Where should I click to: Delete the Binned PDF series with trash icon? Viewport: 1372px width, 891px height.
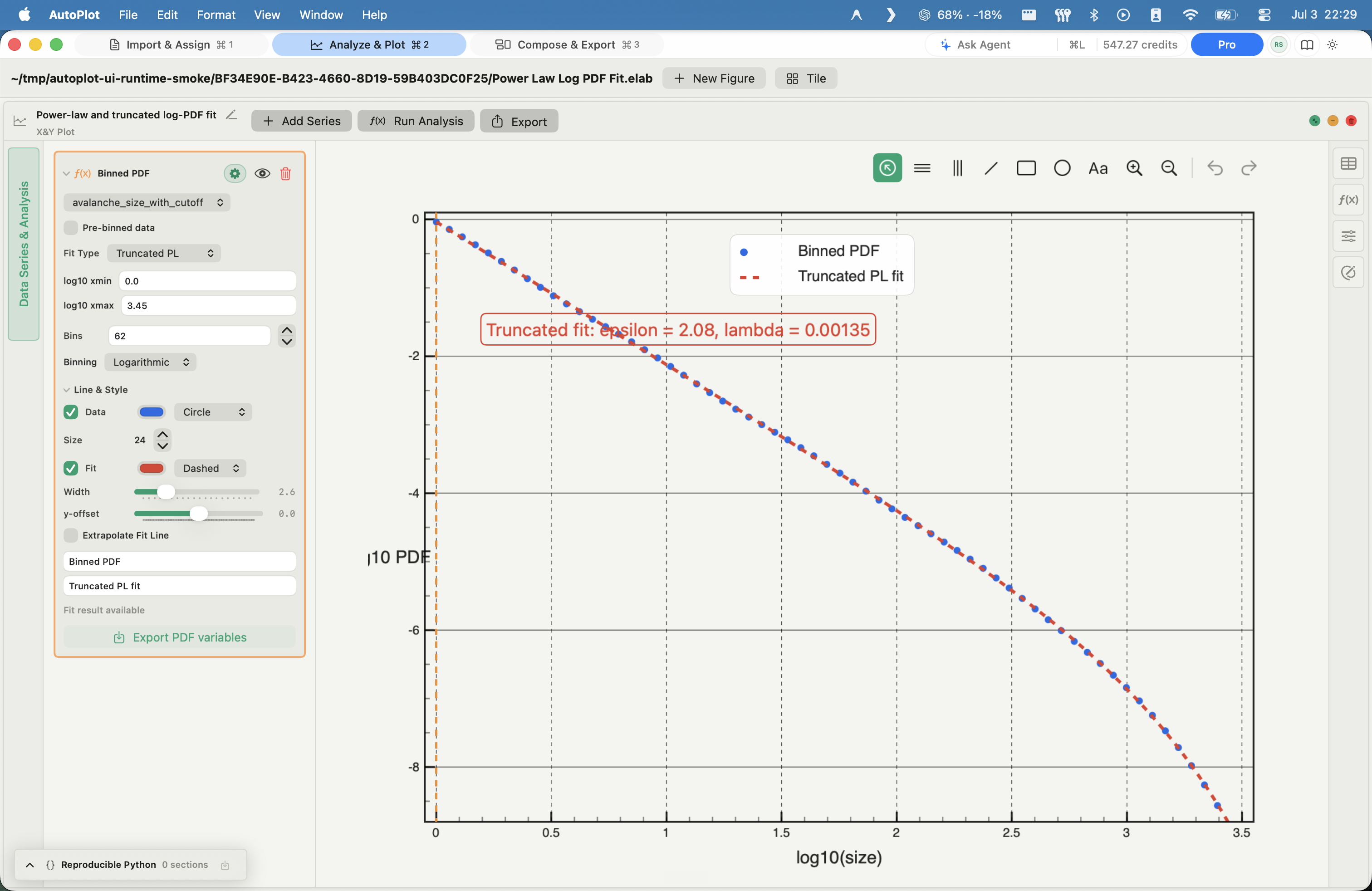point(285,173)
